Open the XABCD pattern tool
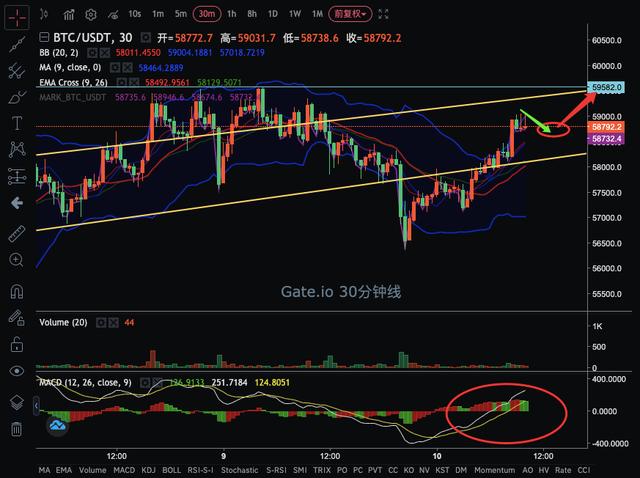The height and width of the screenshot is (478, 640). (17, 149)
